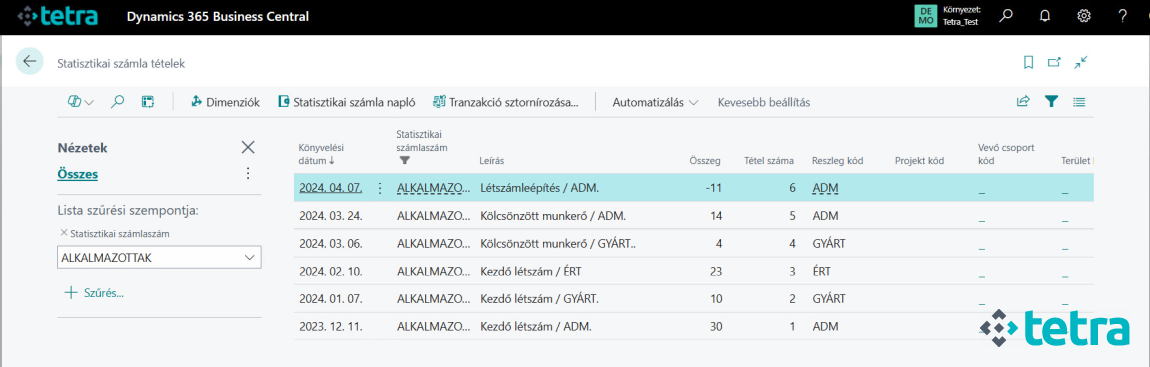This screenshot has height=367, width=1150.
Task: Click the Leírás column header
Action: [x=491, y=161]
